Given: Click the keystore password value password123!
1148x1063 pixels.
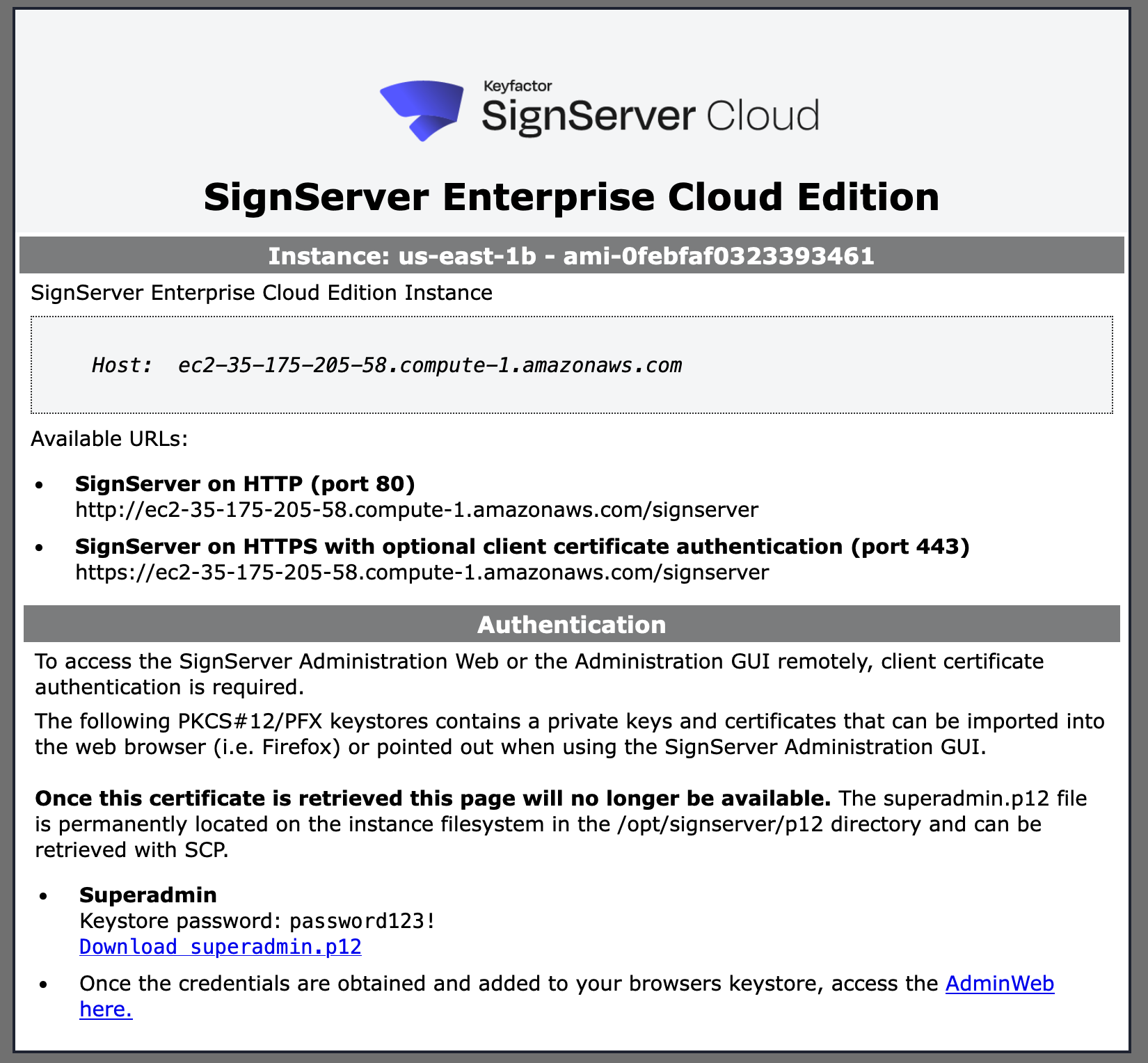Looking at the screenshot, I should pyautogui.click(x=362, y=921).
